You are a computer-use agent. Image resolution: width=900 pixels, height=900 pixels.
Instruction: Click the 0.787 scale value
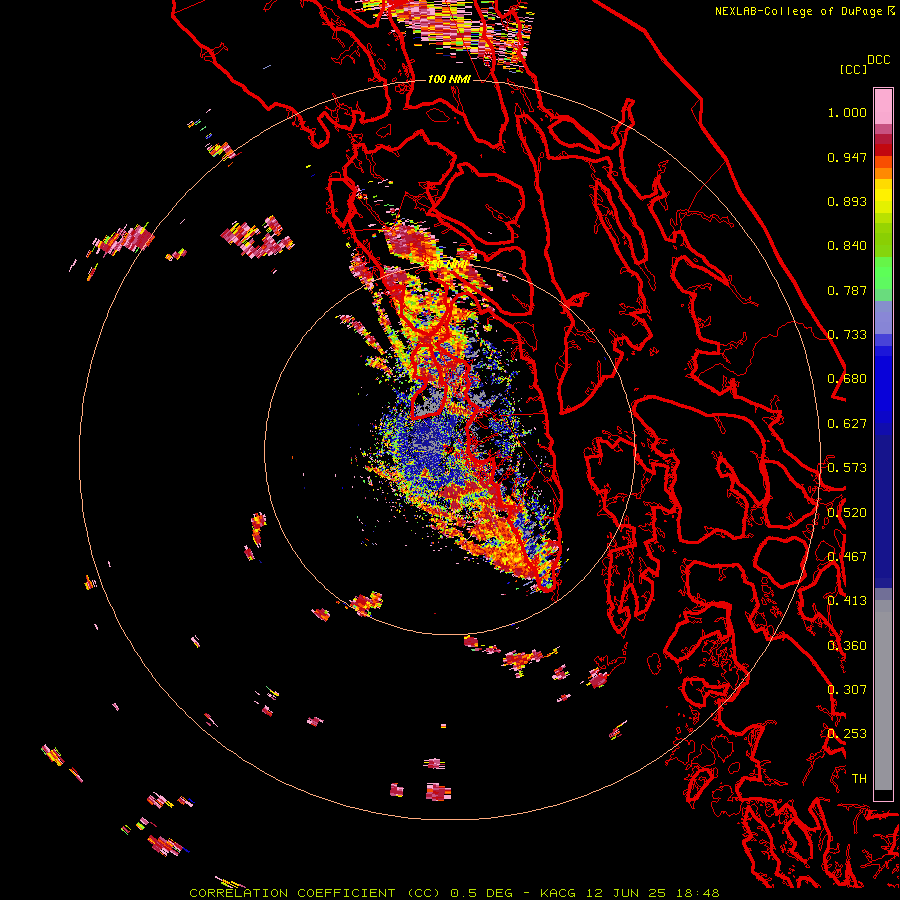(847, 290)
